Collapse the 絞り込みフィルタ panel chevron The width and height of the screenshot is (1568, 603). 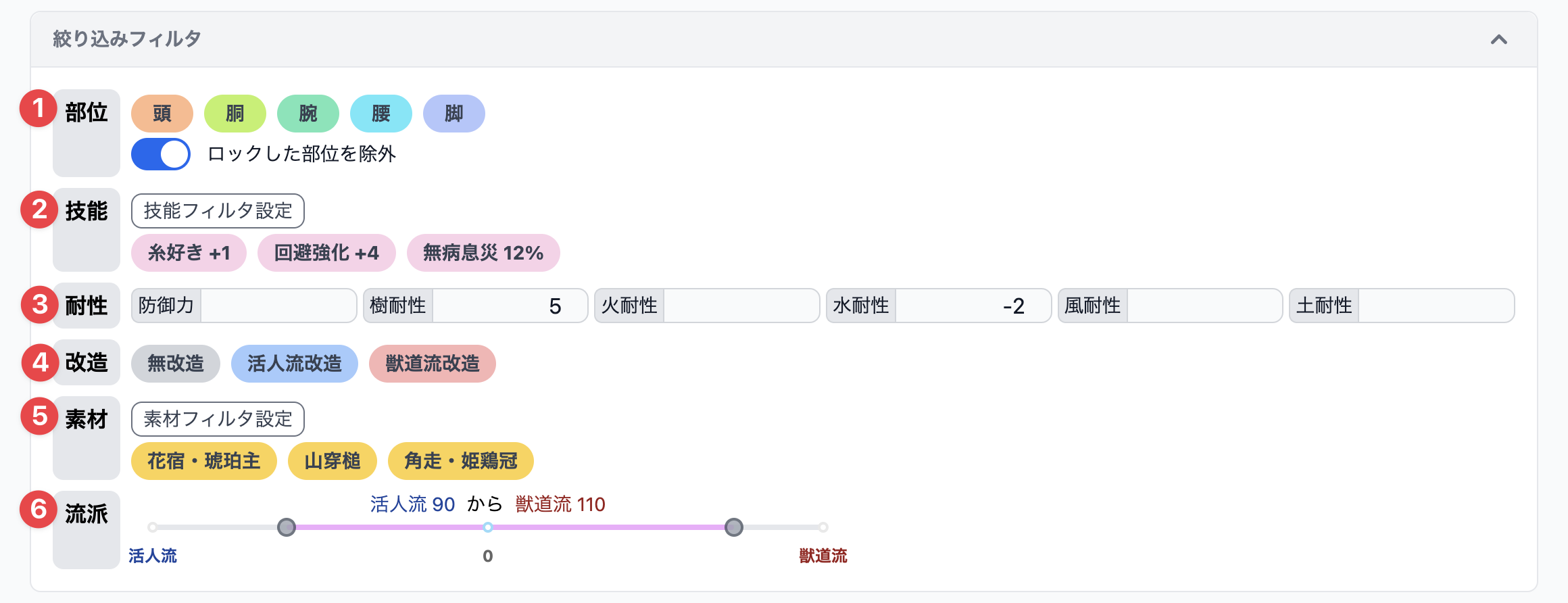[1498, 40]
